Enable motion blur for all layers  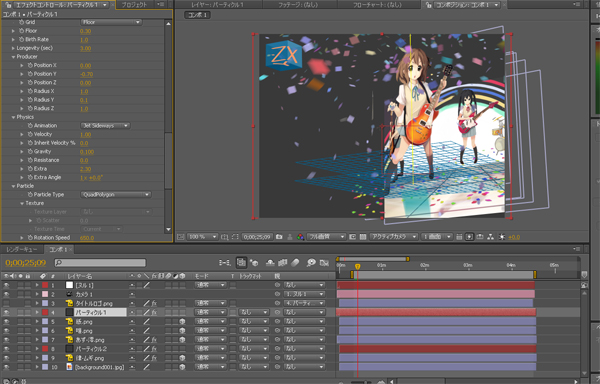coord(295,262)
